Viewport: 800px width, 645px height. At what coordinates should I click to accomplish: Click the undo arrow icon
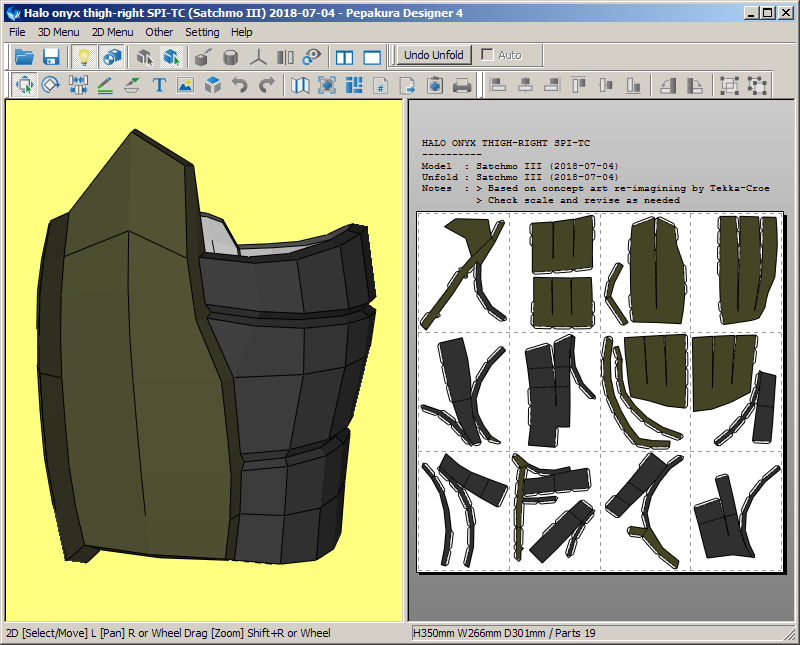(x=239, y=86)
